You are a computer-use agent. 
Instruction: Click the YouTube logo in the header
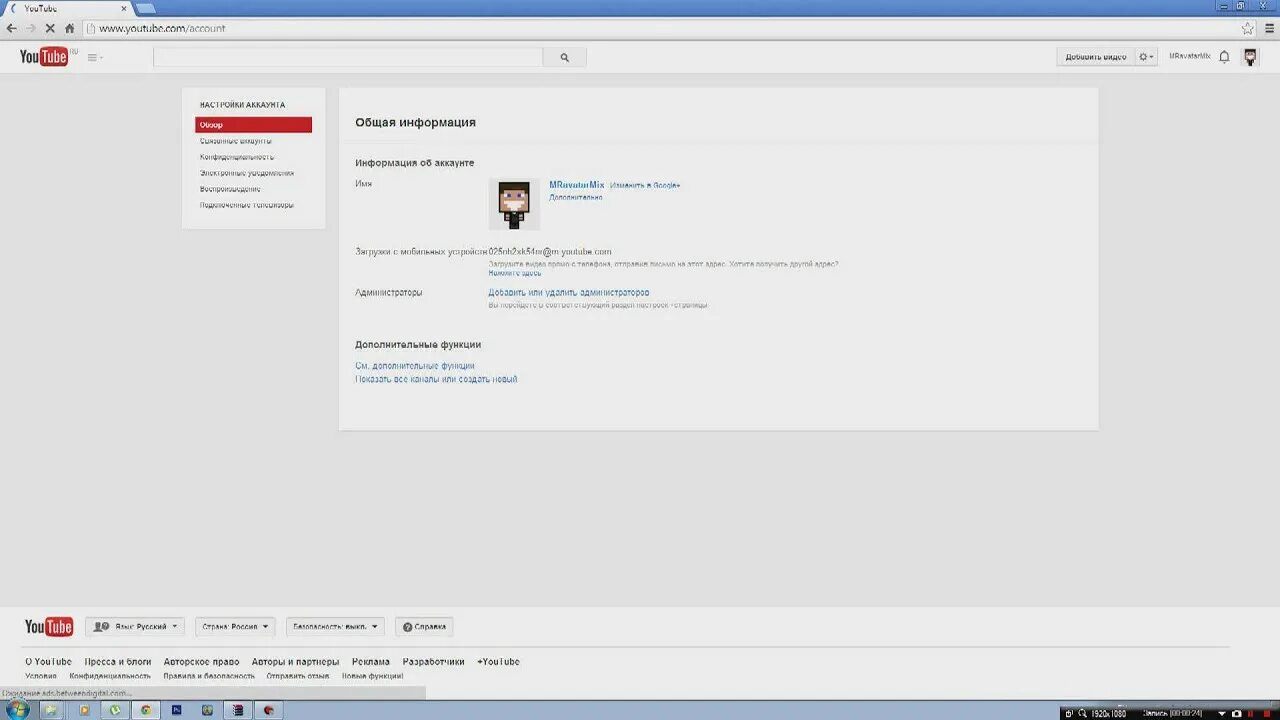pyautogui.click(x=44, y=57)
